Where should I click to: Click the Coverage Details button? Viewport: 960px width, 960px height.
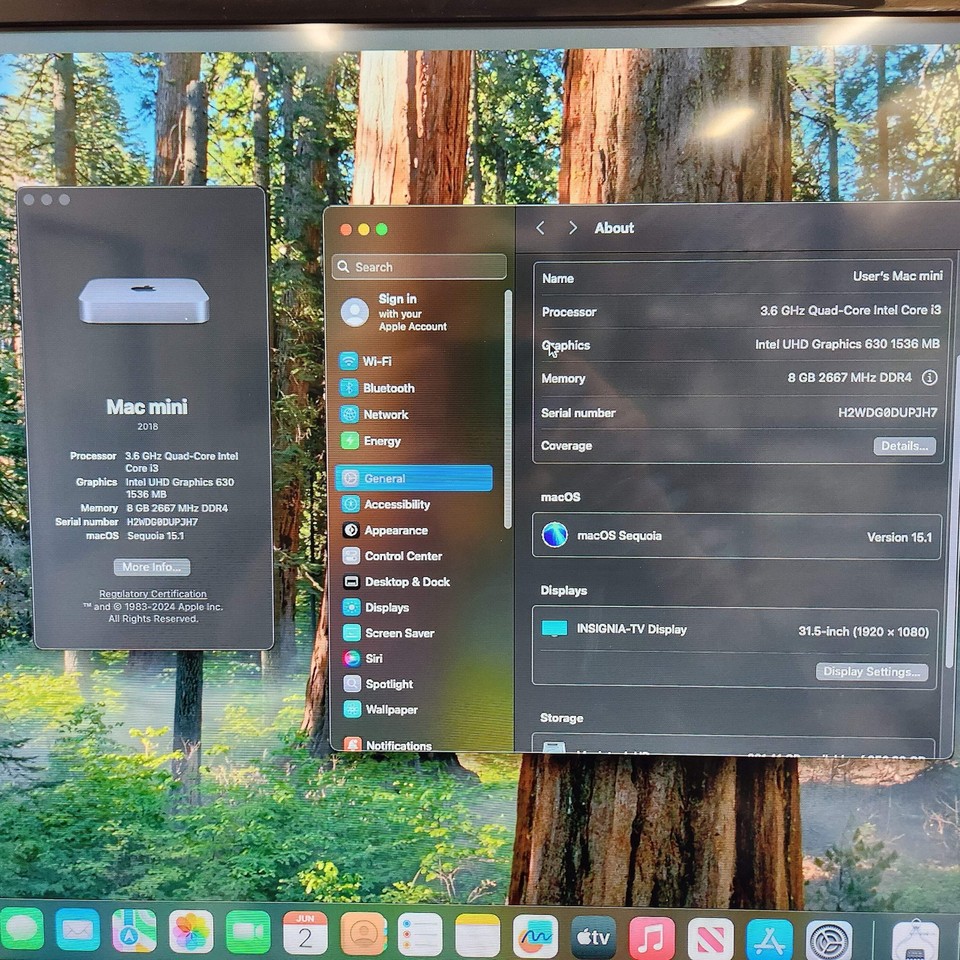903,446
